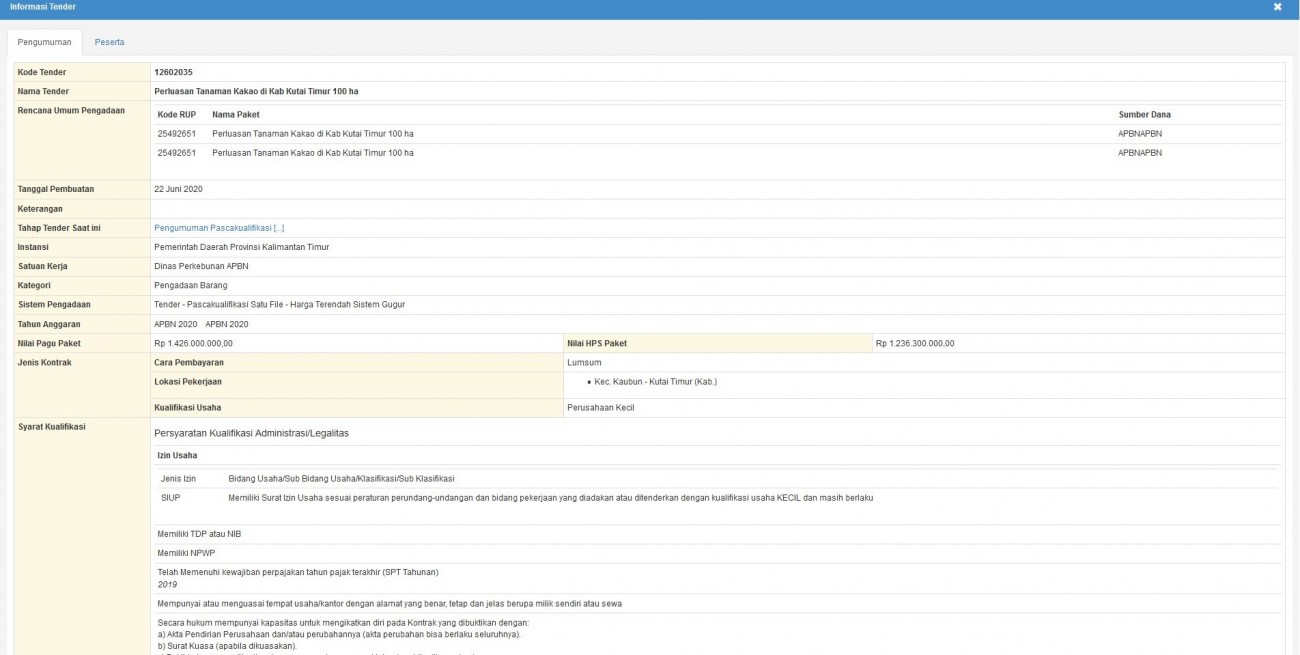Click the Pengadaan Barang category value
The image size is (1300, 655).
191,285
